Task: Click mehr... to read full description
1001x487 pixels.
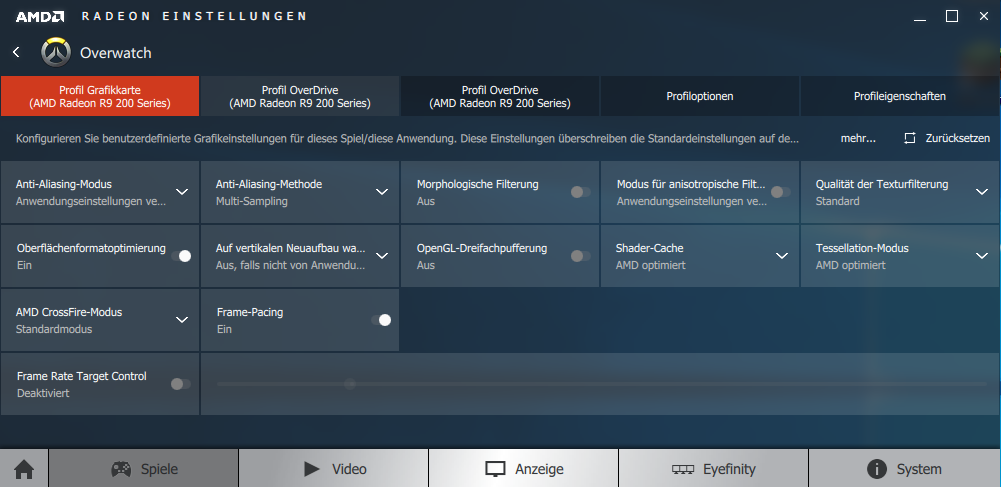Action: (858, 138)
